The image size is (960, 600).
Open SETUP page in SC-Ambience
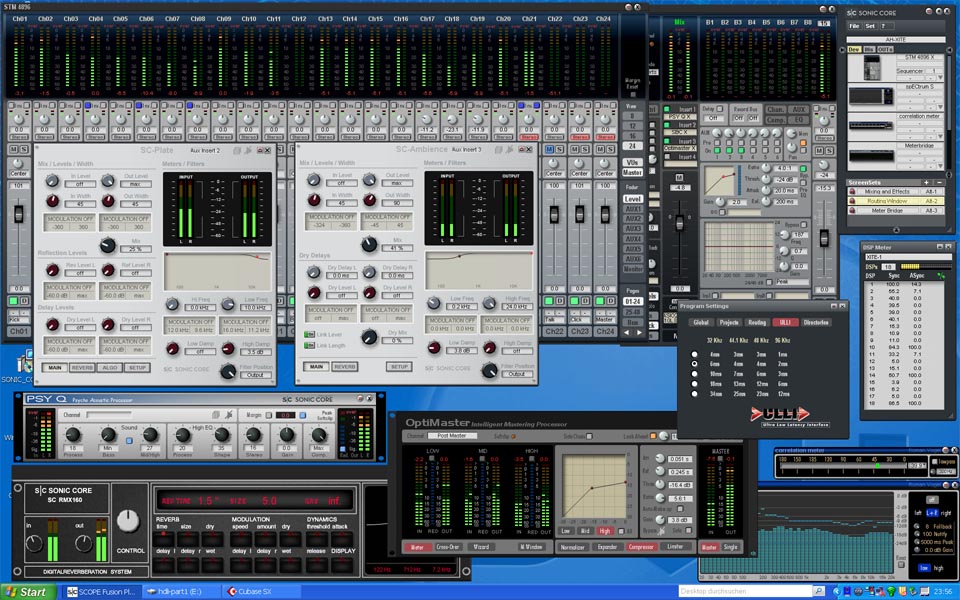(x=399, y=366)
